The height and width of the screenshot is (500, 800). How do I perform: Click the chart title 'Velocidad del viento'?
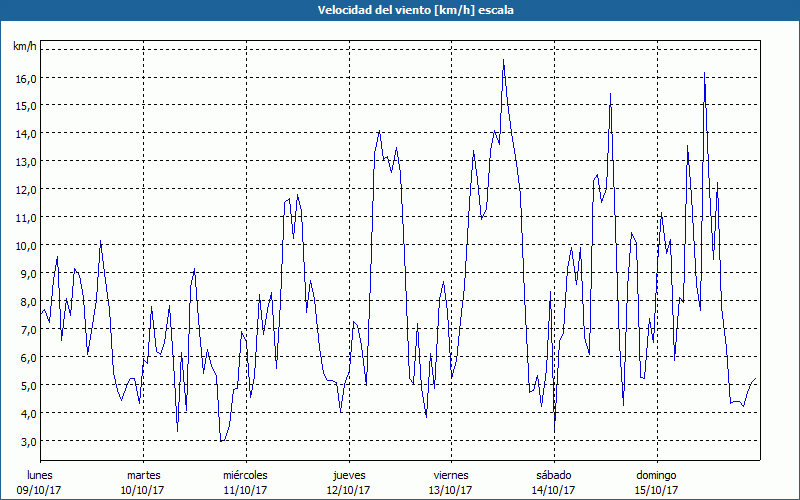click(x=399, y=10)
